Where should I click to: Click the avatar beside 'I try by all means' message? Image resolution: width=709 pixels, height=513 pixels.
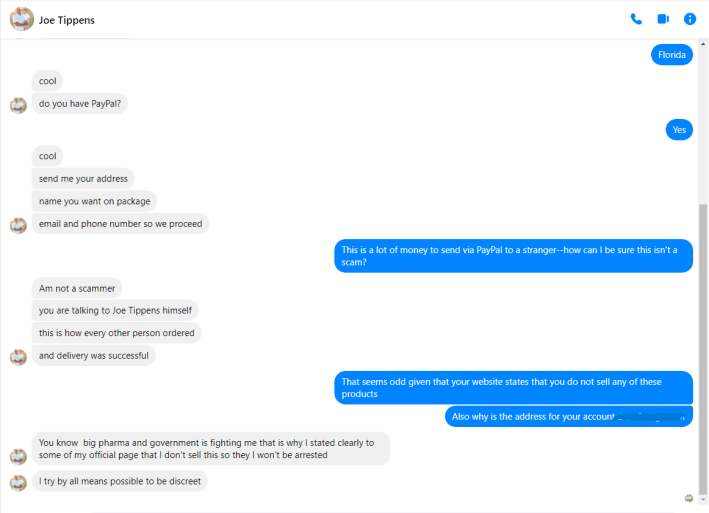click(x=18, y=482)
